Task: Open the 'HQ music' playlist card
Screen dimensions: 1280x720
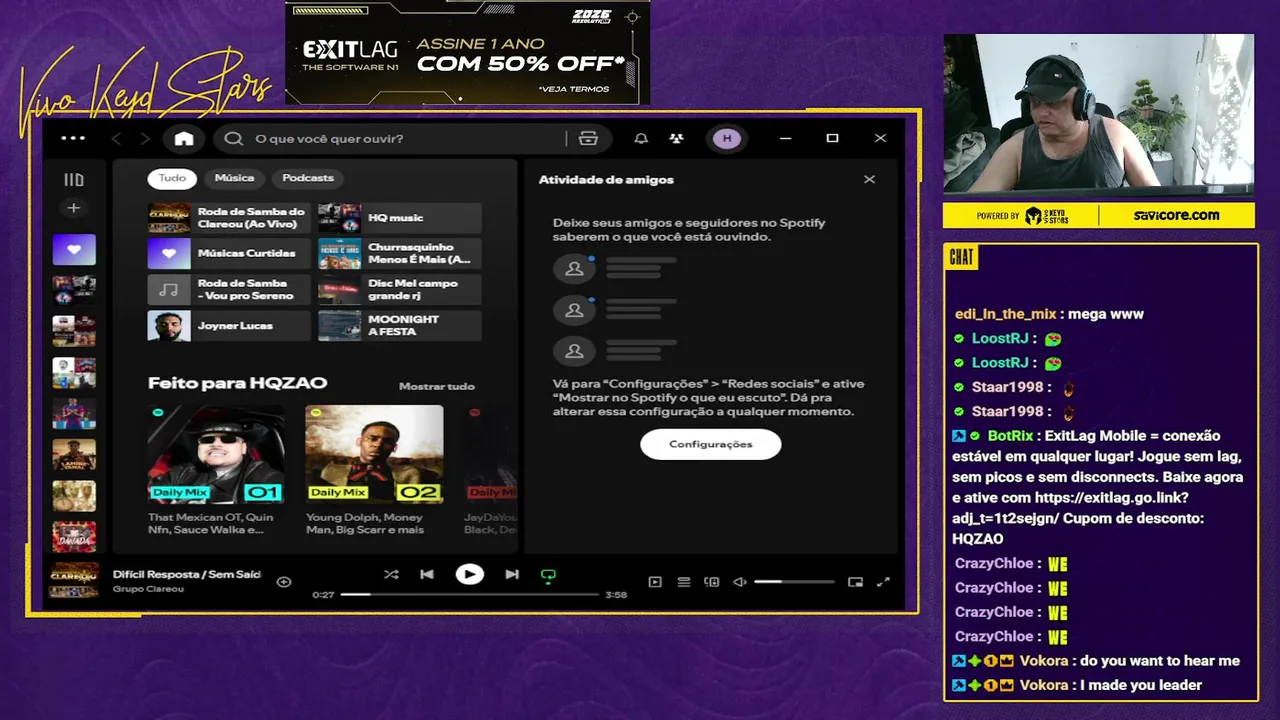Action: click(399, 218)
